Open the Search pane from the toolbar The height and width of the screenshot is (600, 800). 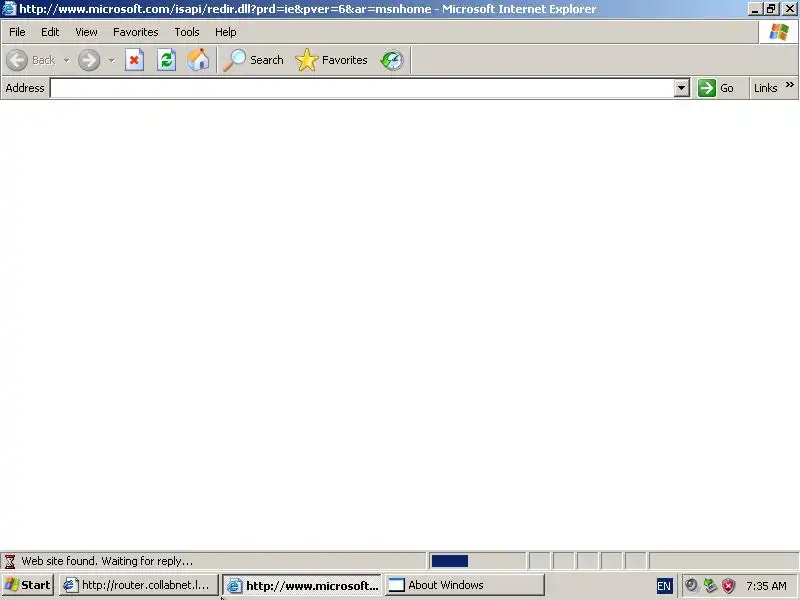(253, 60)
